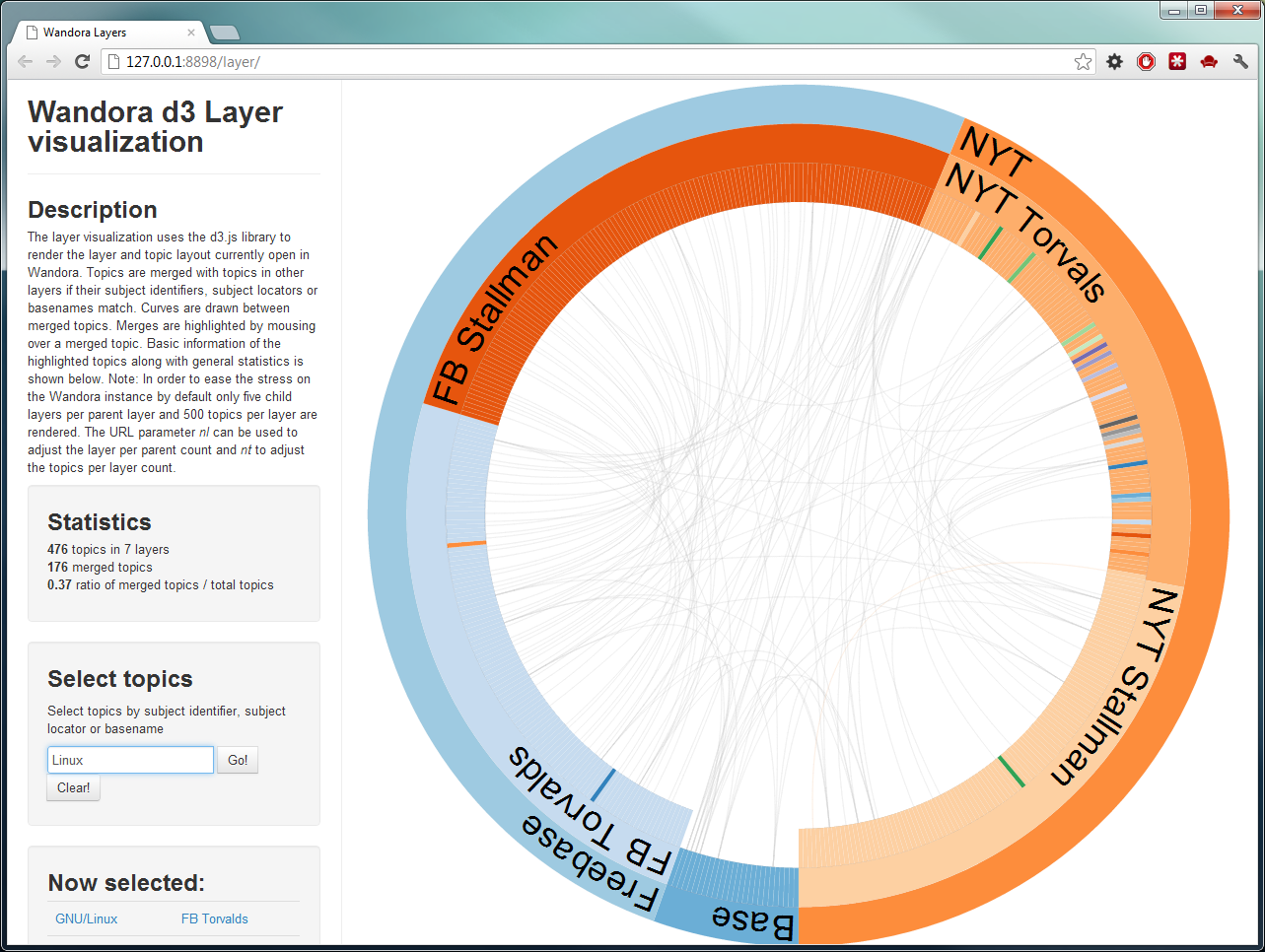This screenshot has height=952, width=1265.
Task: Open the Chrome wrench menu
Action: point(1240,62)
